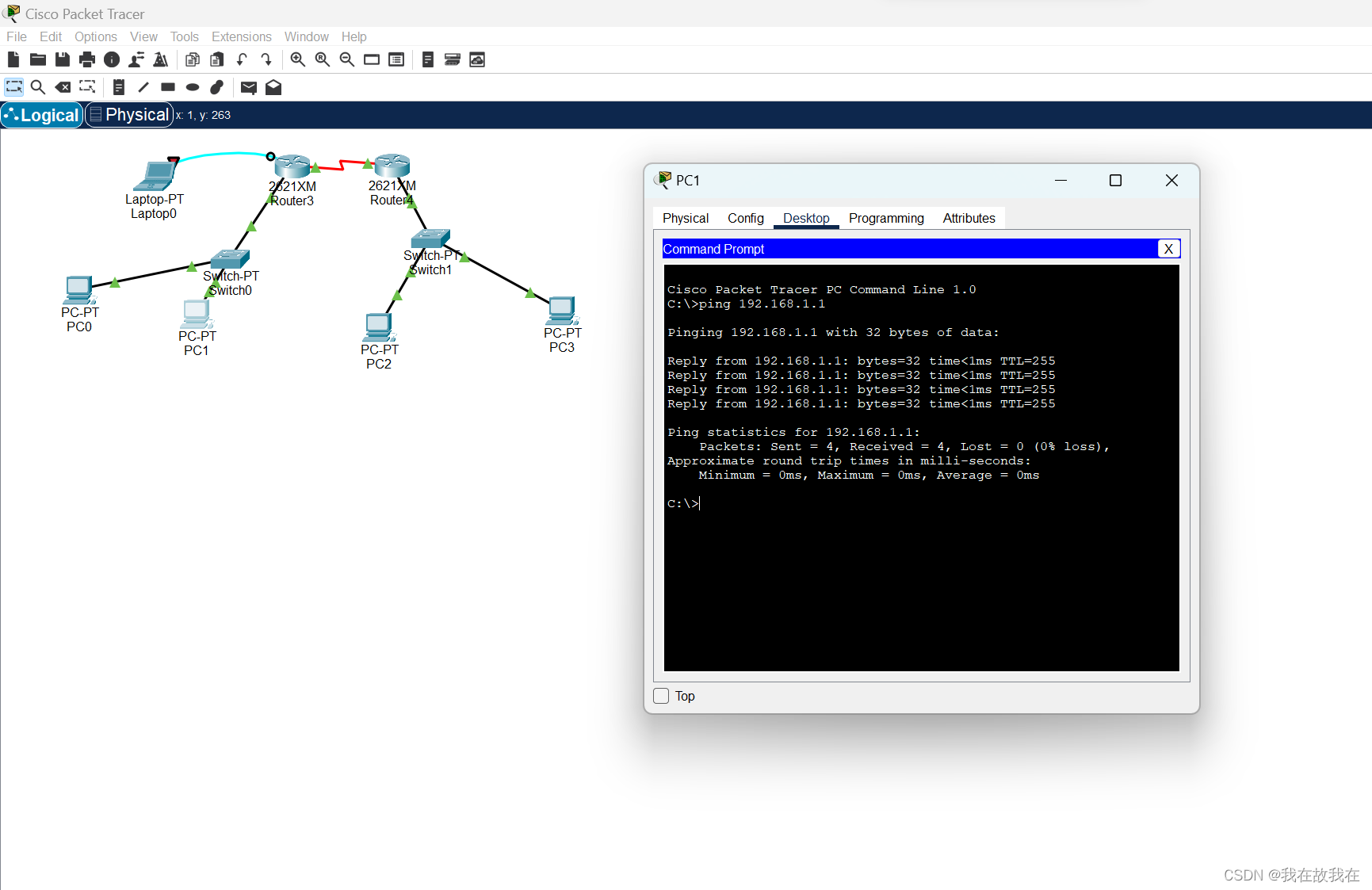The image size is (1372, 890).
Task: Open a file with folder icon
Action: pos(37,59)
